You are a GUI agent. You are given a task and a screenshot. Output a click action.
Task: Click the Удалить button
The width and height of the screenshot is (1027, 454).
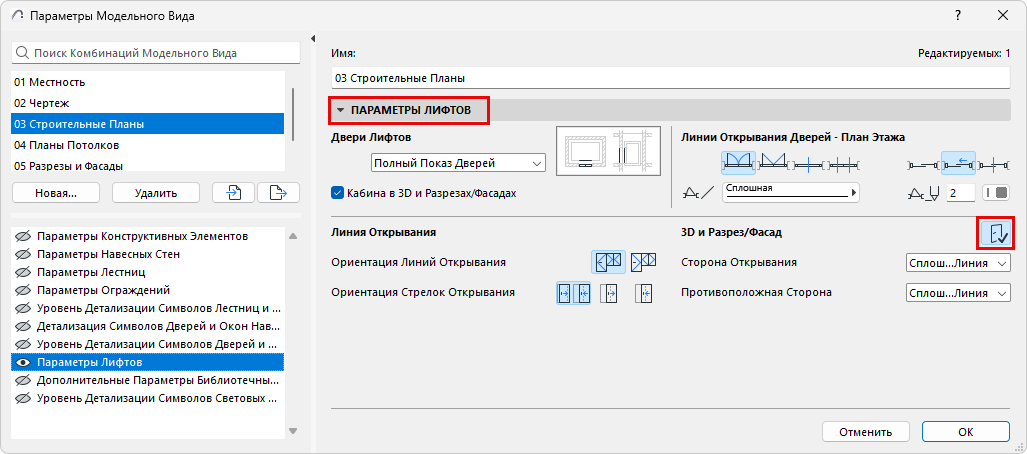(156, 193)
